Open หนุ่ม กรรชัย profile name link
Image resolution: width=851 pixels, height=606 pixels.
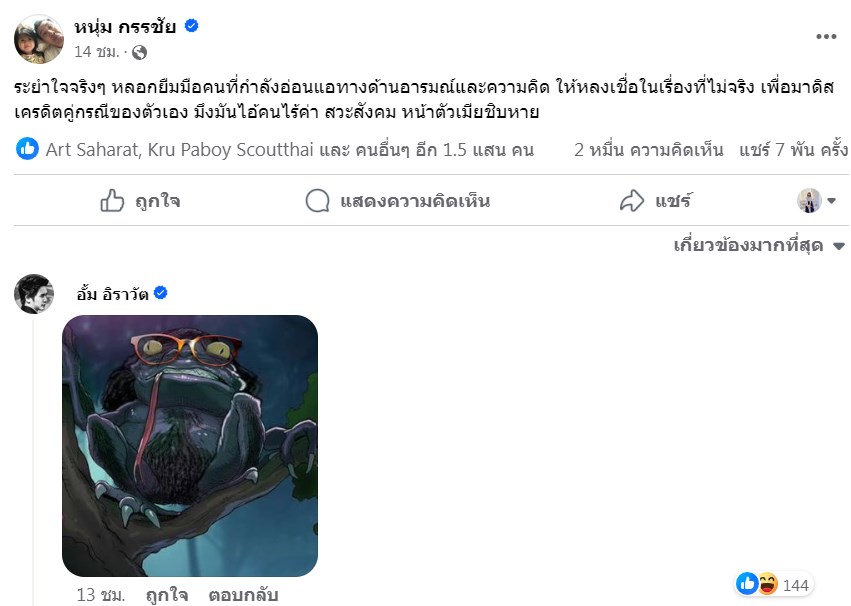[125, 26]
